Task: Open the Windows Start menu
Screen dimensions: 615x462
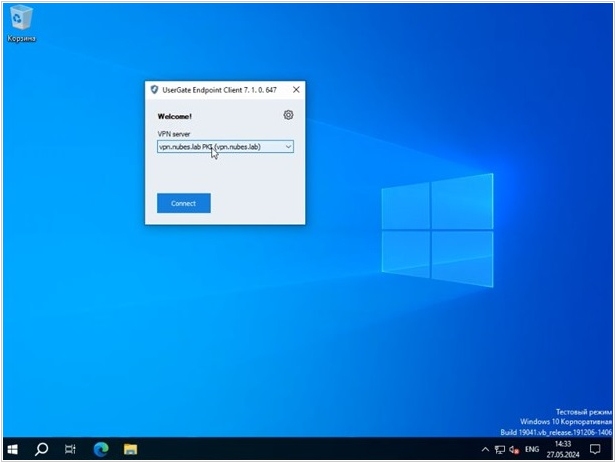Action: tap(13, 449)
